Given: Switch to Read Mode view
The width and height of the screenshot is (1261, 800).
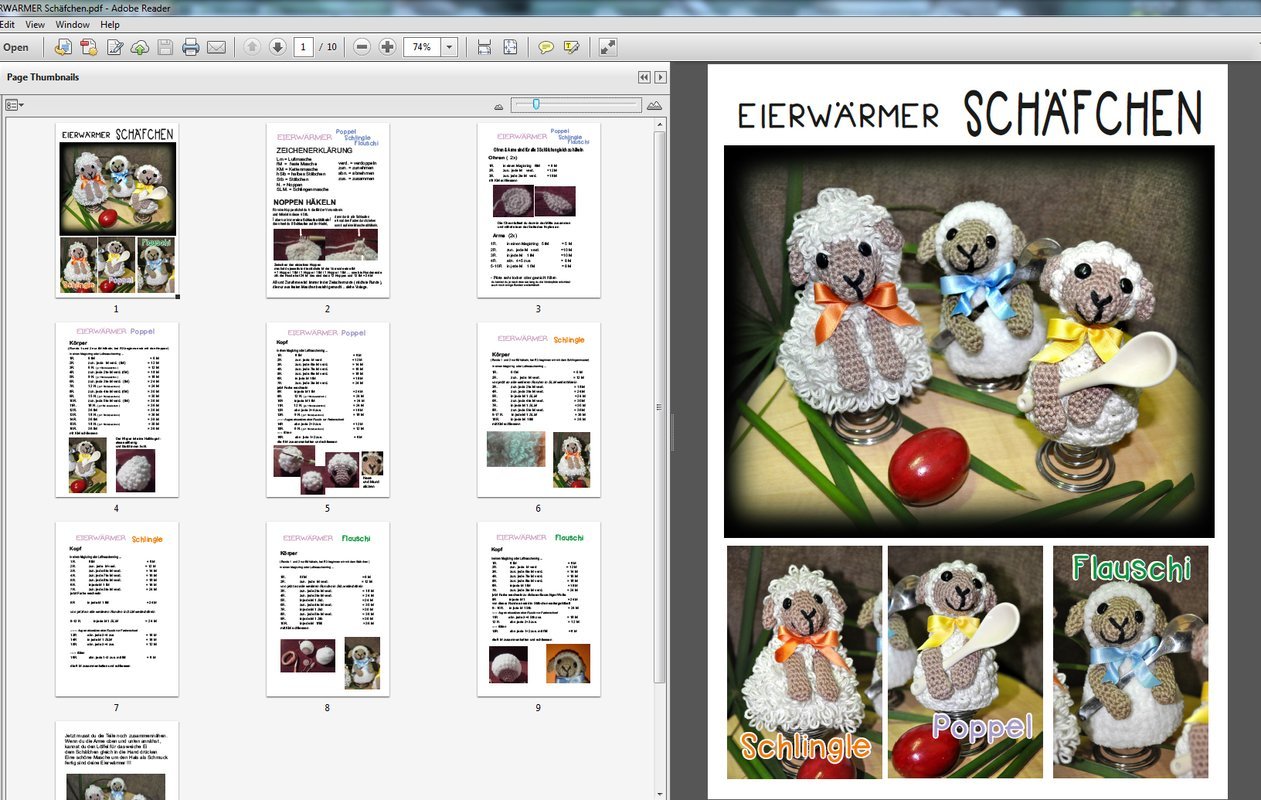Looking at the screenshot, I should point(608,47).
